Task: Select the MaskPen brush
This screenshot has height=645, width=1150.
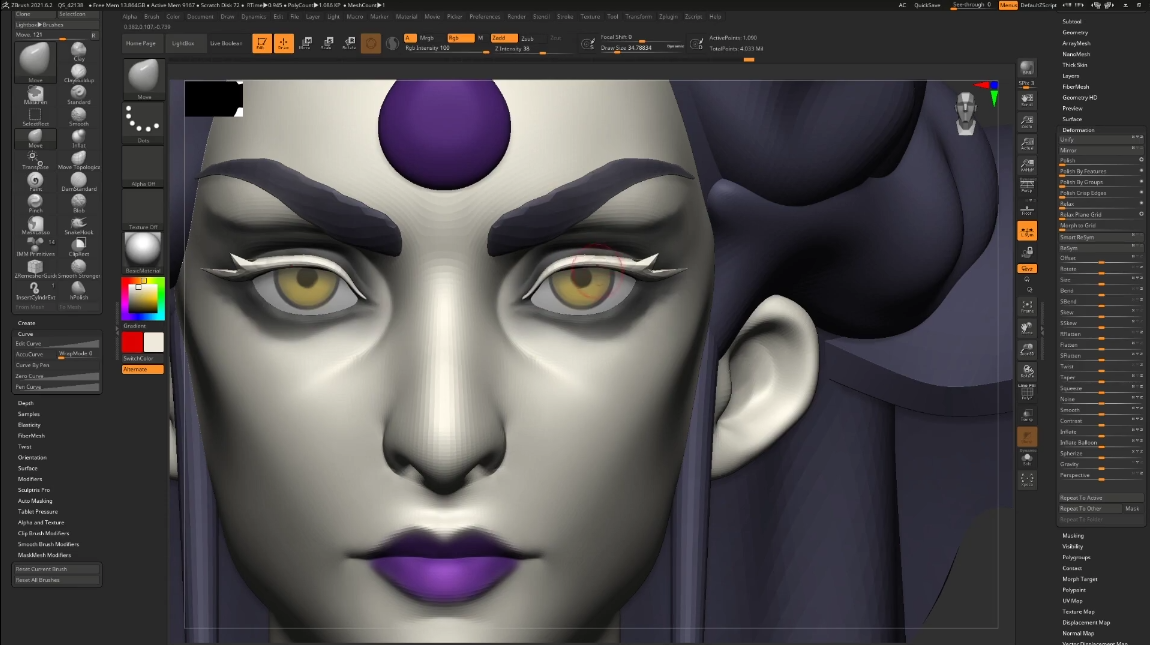Action: [x=35, y=95]
